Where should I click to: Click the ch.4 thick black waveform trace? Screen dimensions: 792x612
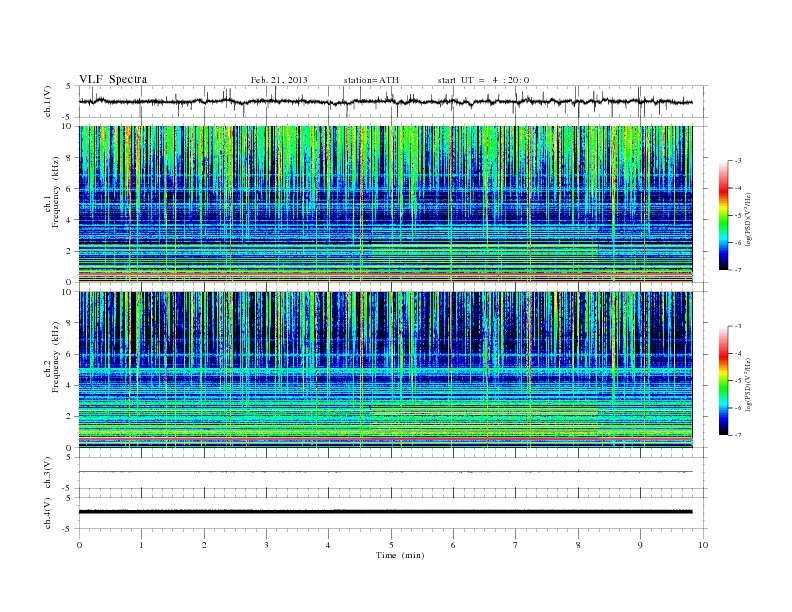(x=386, y=512)
